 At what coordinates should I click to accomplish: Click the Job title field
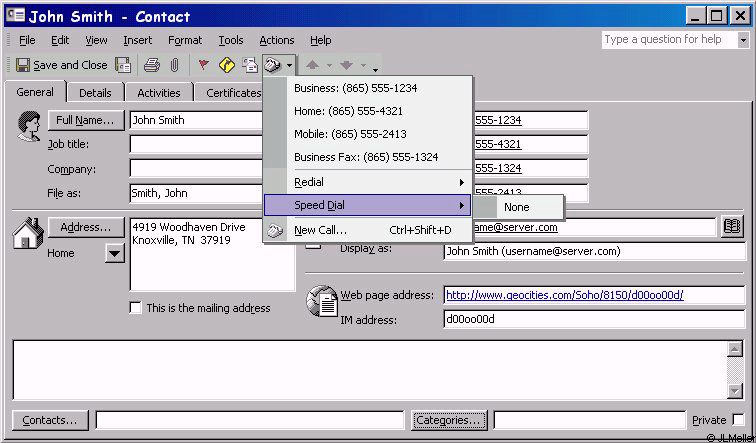pyautogui.click(x=198, y=144)
